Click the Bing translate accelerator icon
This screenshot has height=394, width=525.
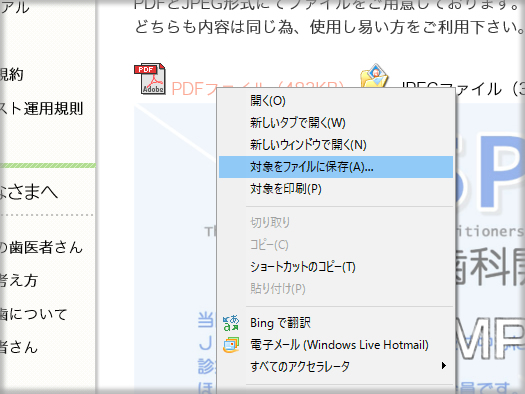coord(231,323)
